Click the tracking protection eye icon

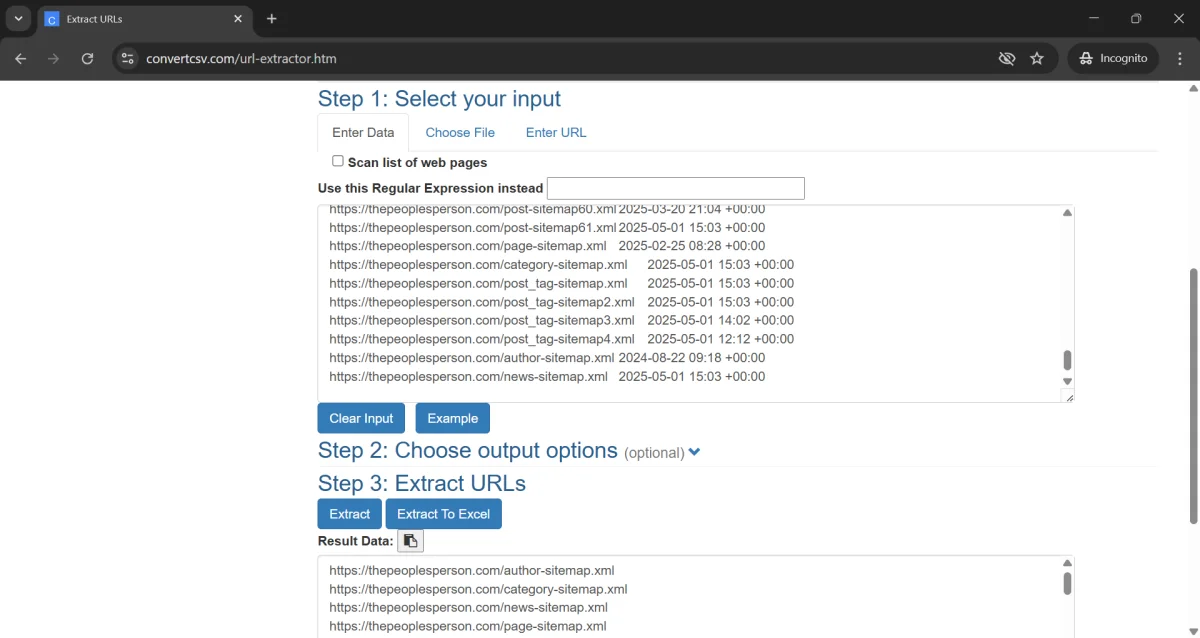pyautogui.click(x=1007, y=59)
